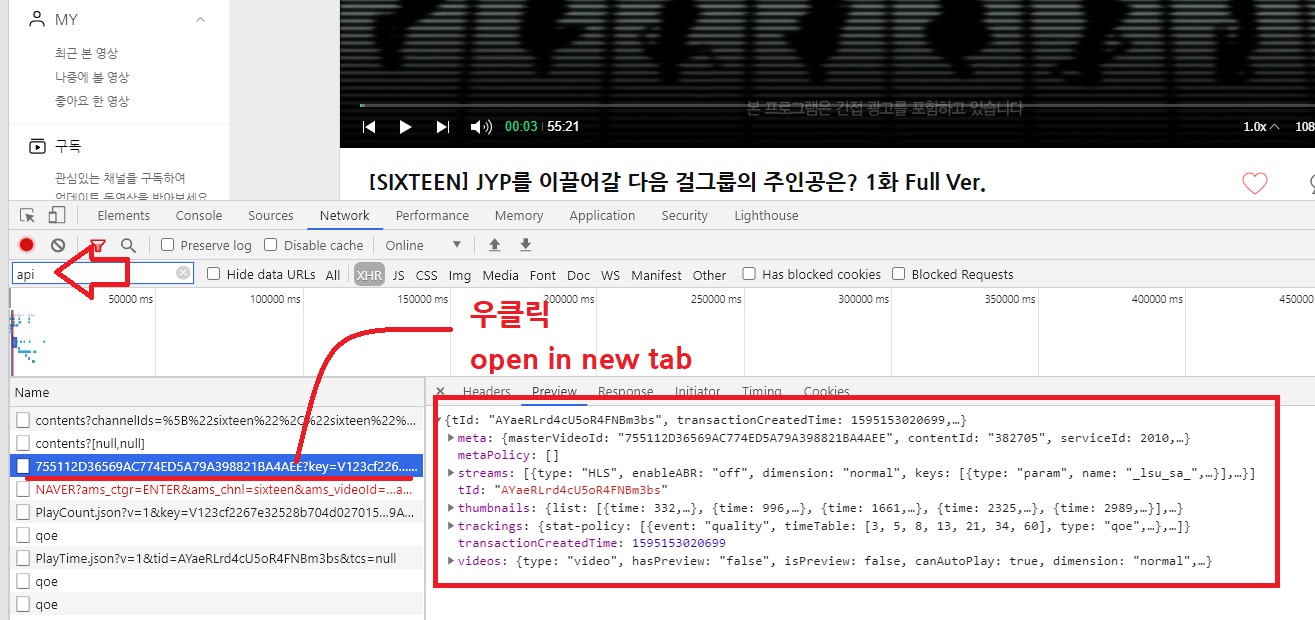The height and width of the screenshot is (620, 1315).
Task: Expand the trackings JSON node
Action: (x=451, y=526)
